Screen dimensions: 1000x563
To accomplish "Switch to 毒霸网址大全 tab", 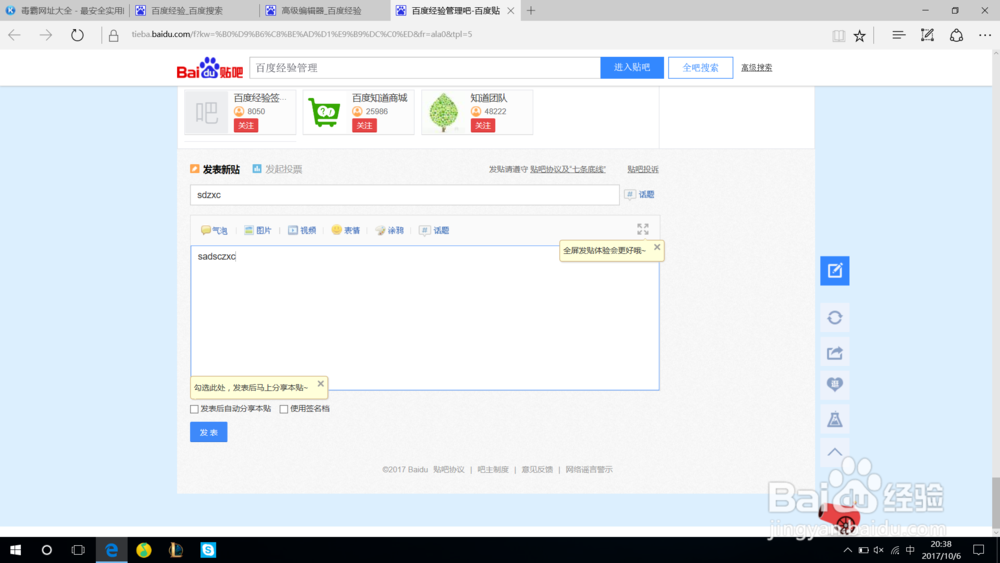I will pos(65,10).
